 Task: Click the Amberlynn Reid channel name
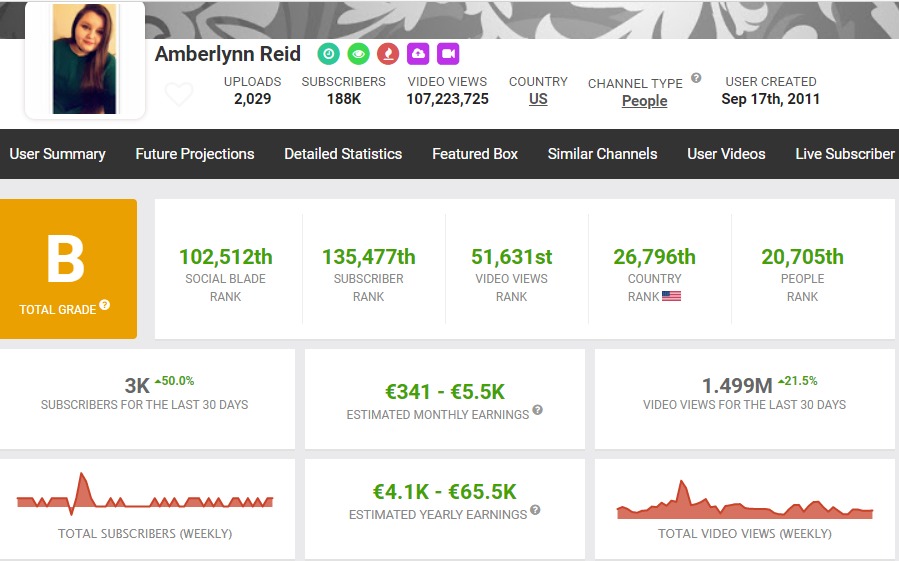pyautogui.click(x=228, y=54)
